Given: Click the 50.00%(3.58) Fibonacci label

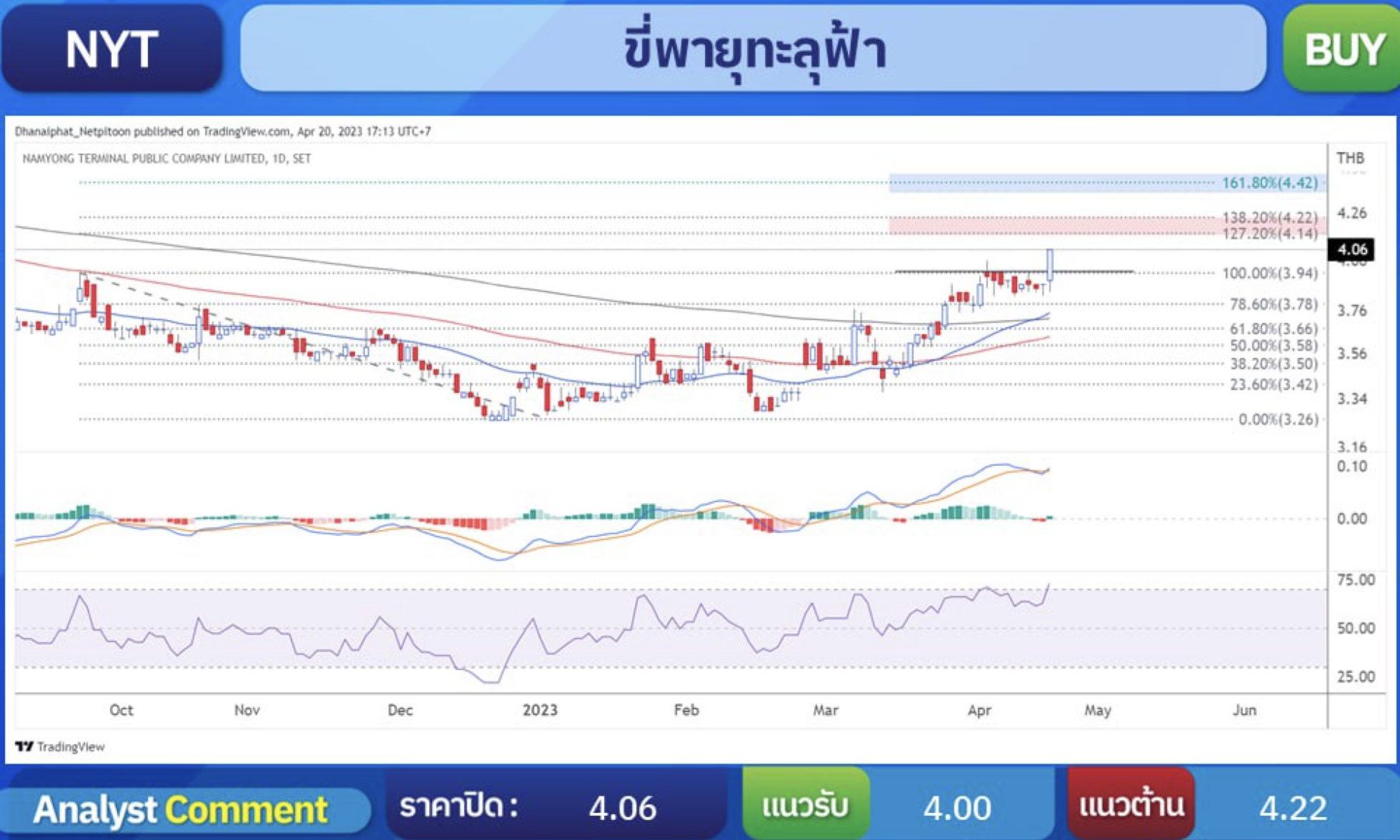Looking at the screenshot, I should tap(1273, 346).
